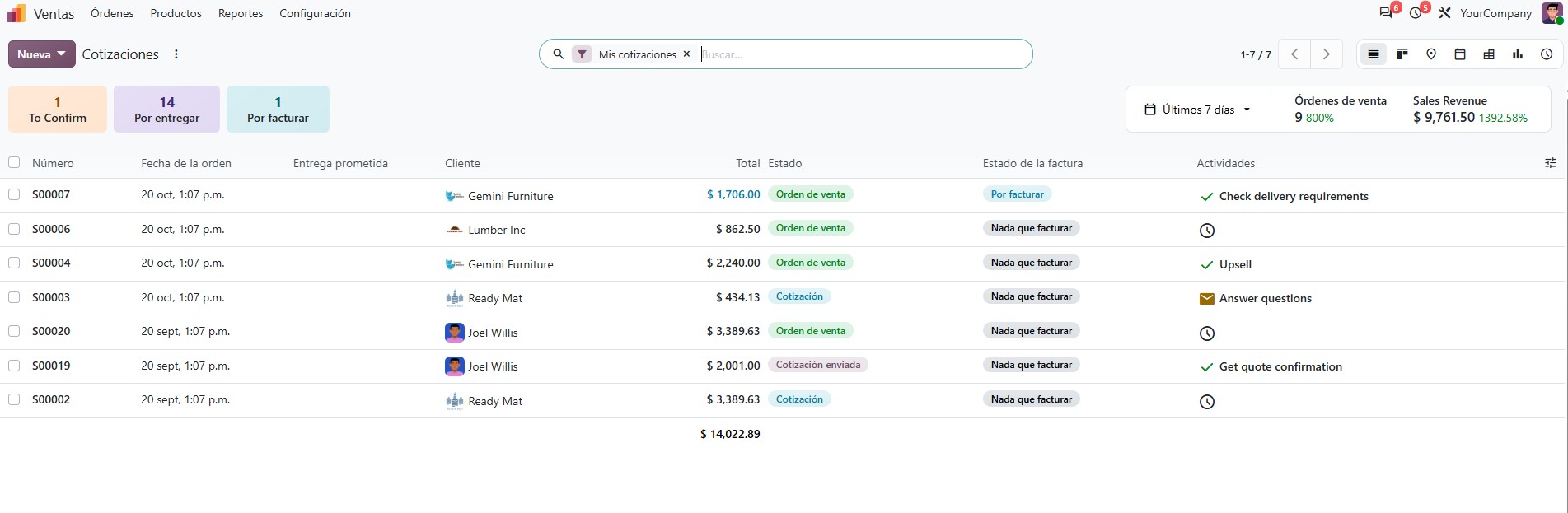
Task: Select the checkbox for order S00002
Action: click(x=14, y=399)
